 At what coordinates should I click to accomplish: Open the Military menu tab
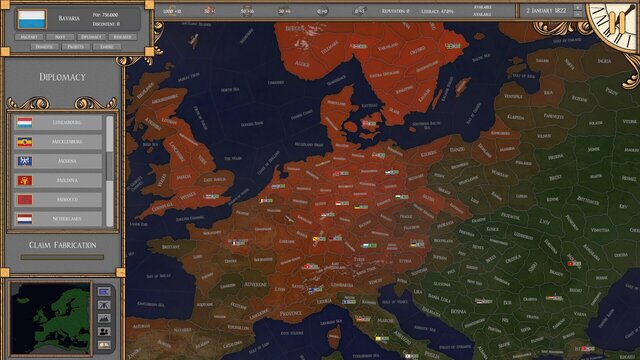29,37
